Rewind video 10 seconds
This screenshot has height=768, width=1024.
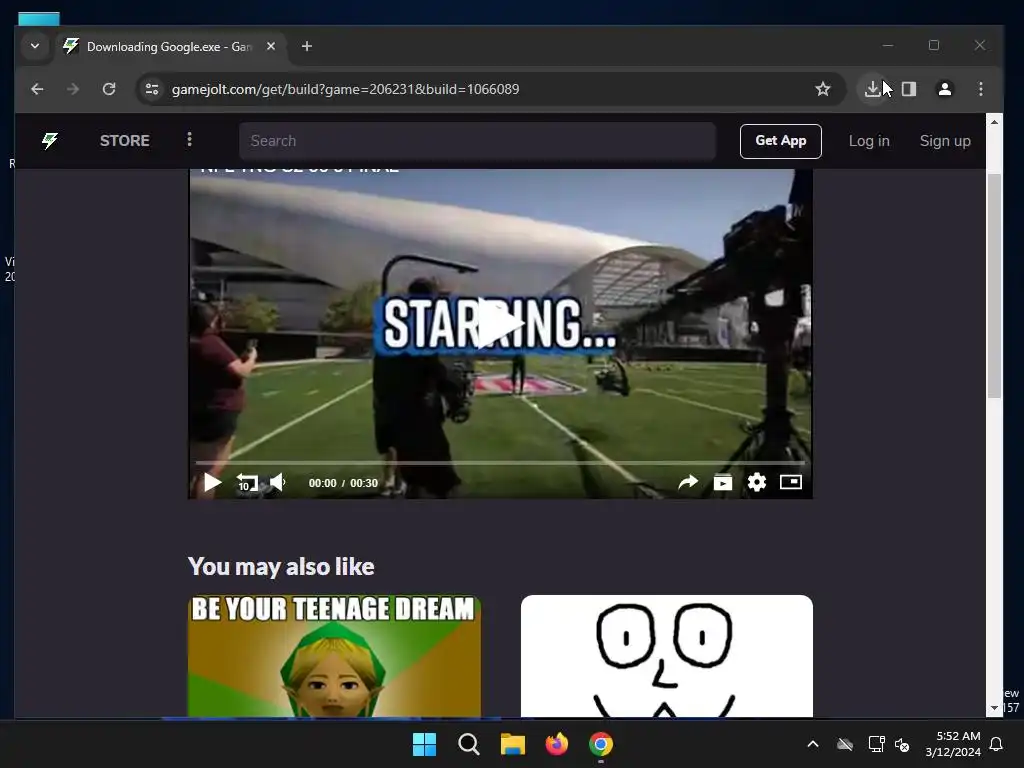pos(247,483)
